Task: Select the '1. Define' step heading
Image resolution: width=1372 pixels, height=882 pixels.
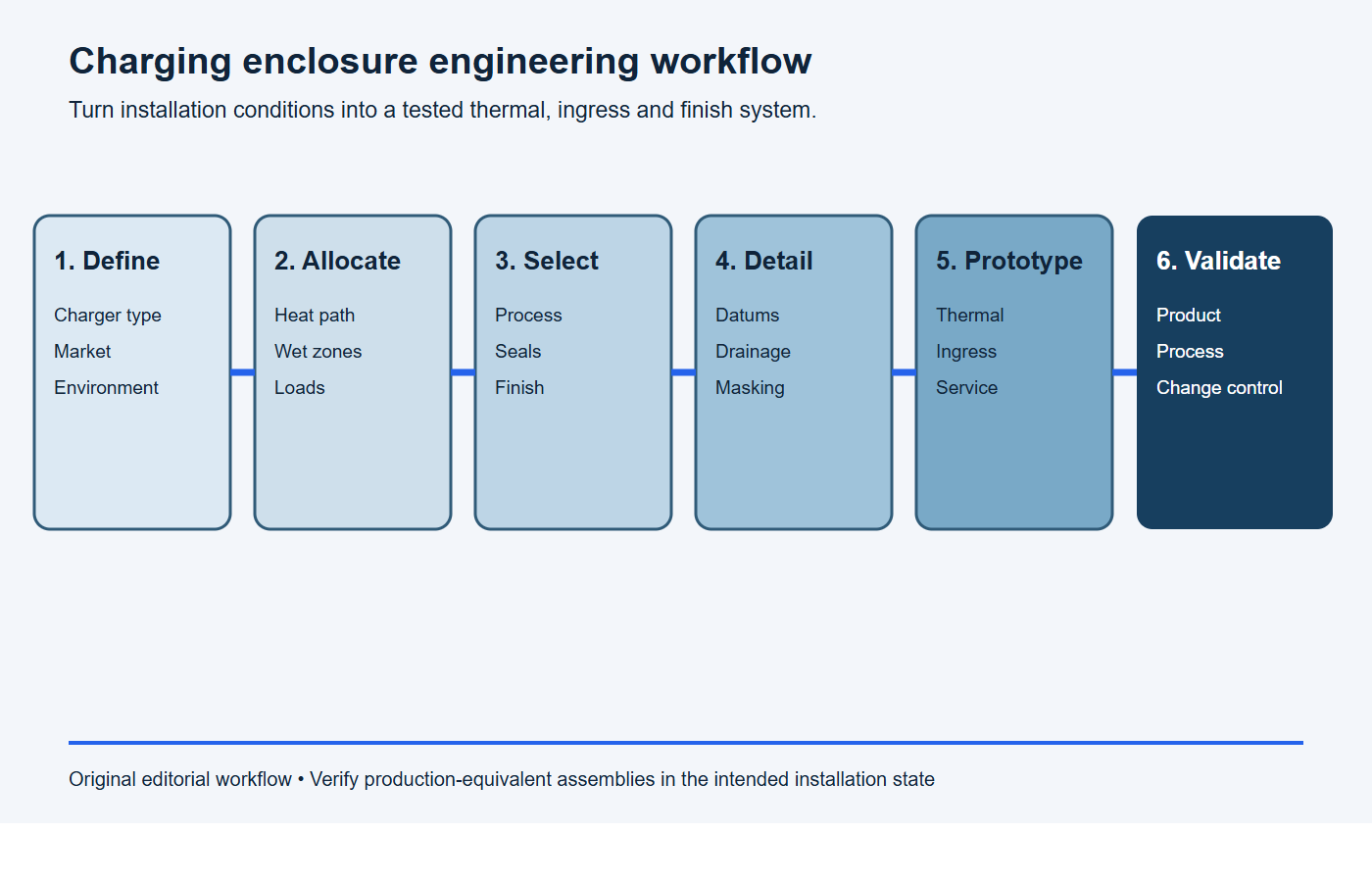Action: pos(107,261)
